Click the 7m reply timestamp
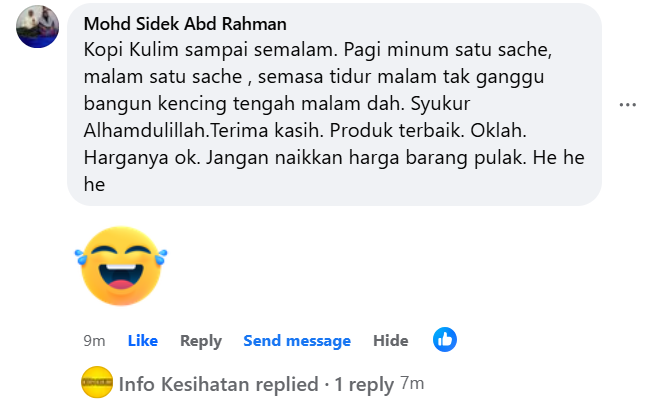Image resolution: width=657 pixels, height=399 pixels. 412,383
